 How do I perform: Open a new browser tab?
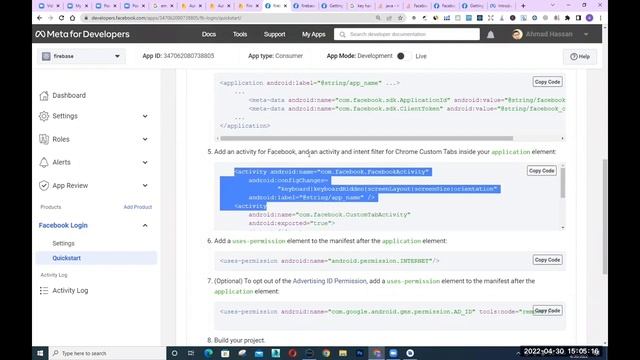tap(523, 6)
